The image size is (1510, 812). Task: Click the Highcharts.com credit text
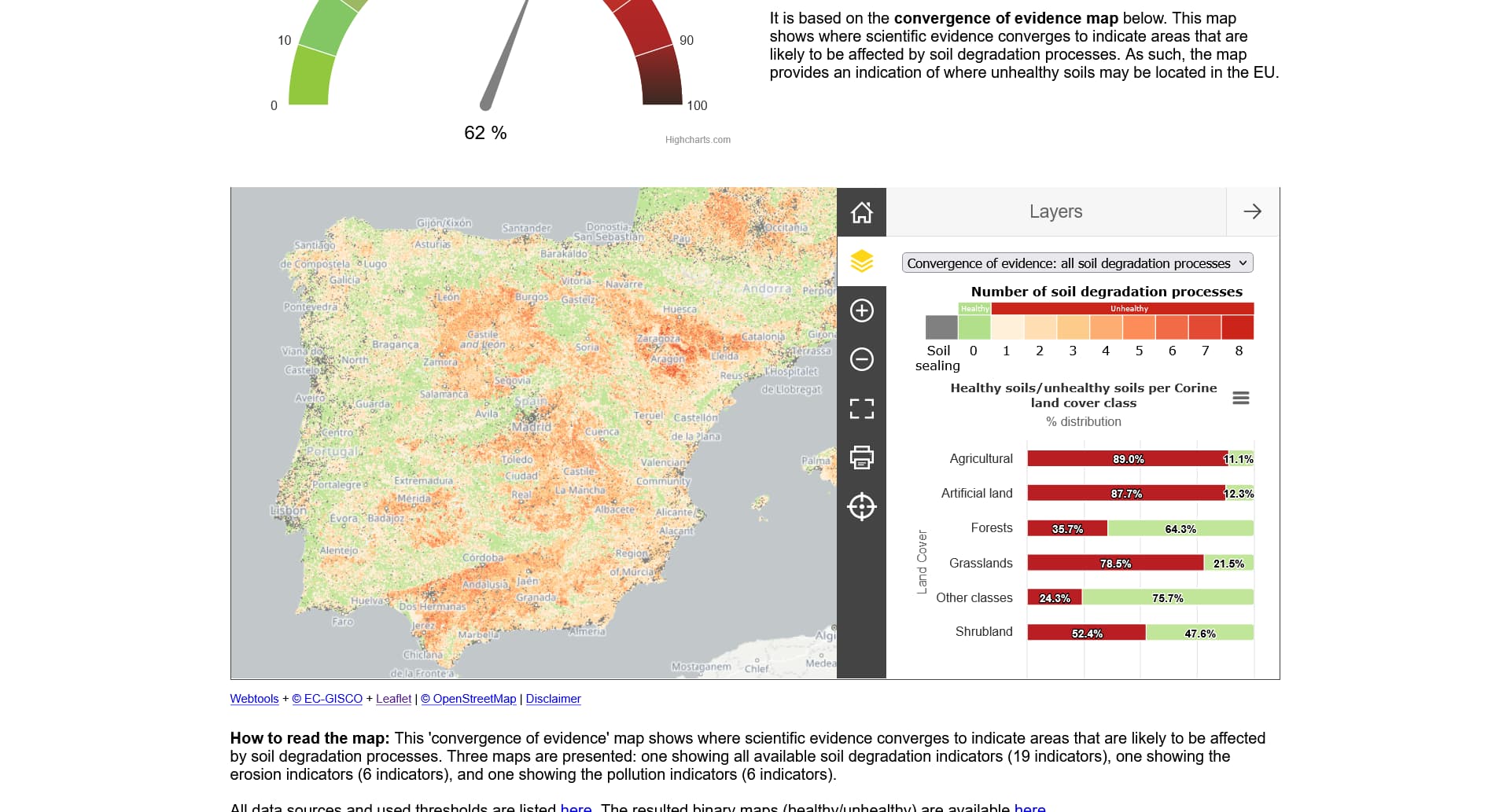(698, 140)
